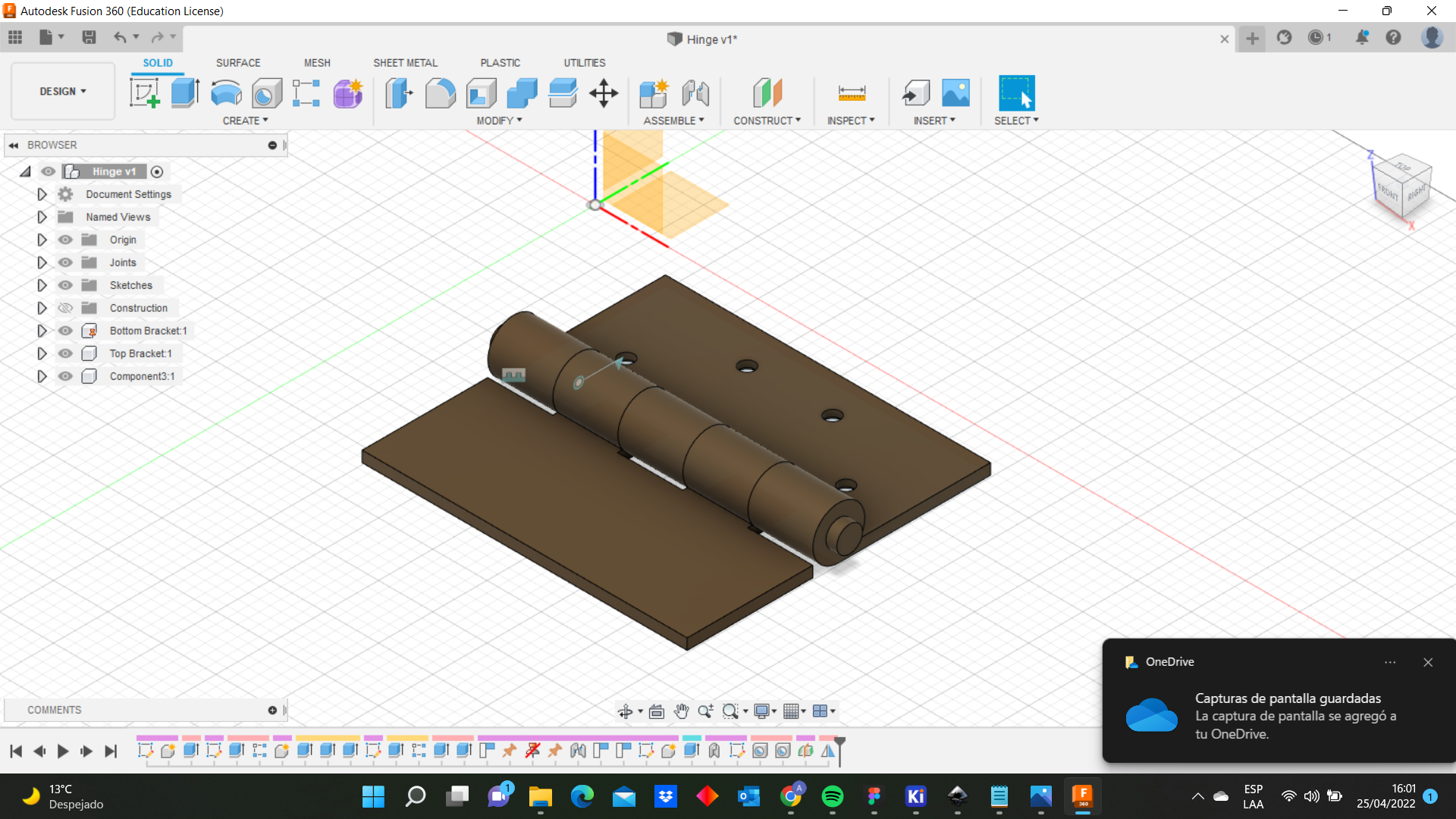Select the Pan hand tool
Image resolution: width=1456 pixels, height=819 pixels.
point(681,711)
